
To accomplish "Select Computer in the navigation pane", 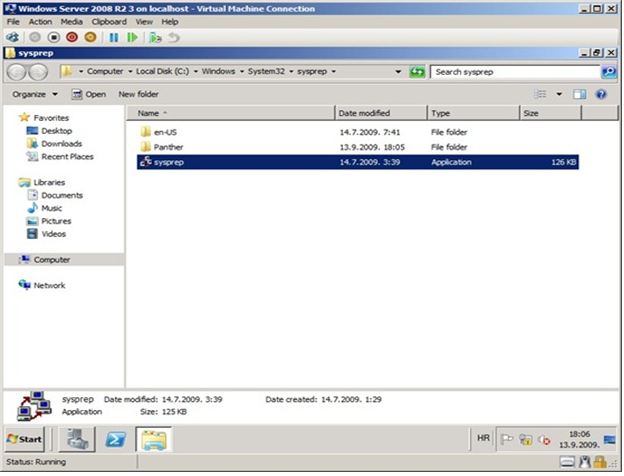I will pyautogui.click(x=52, y=259).
